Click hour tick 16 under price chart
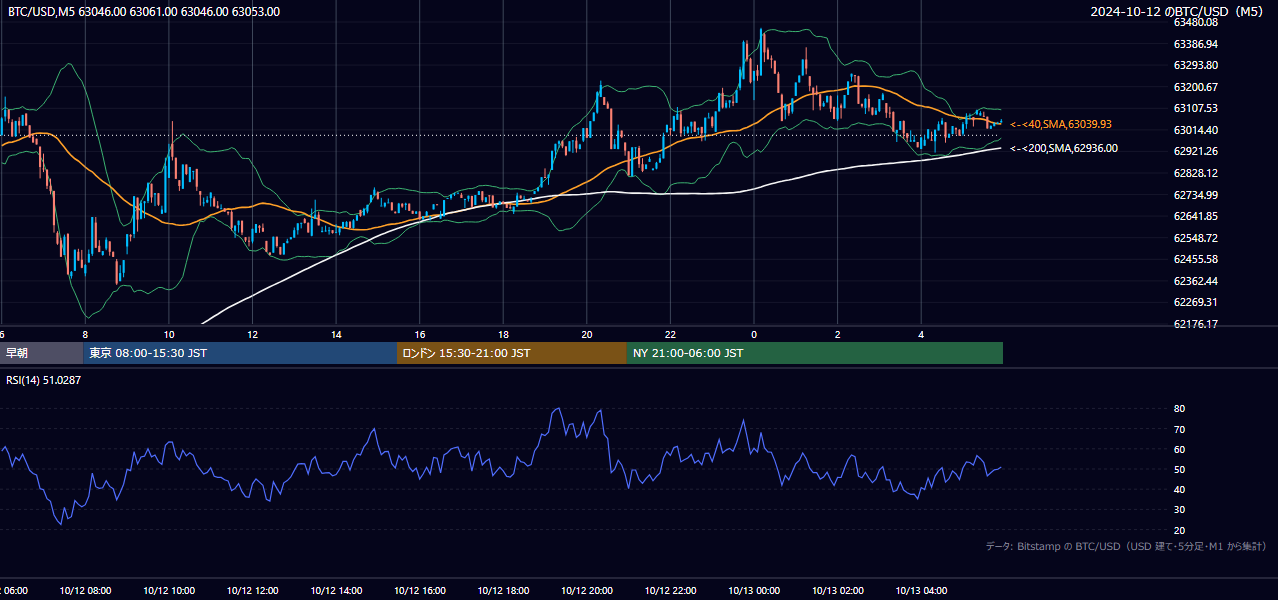The height and width of the screenshot is (600, 1278). [419, 334]
